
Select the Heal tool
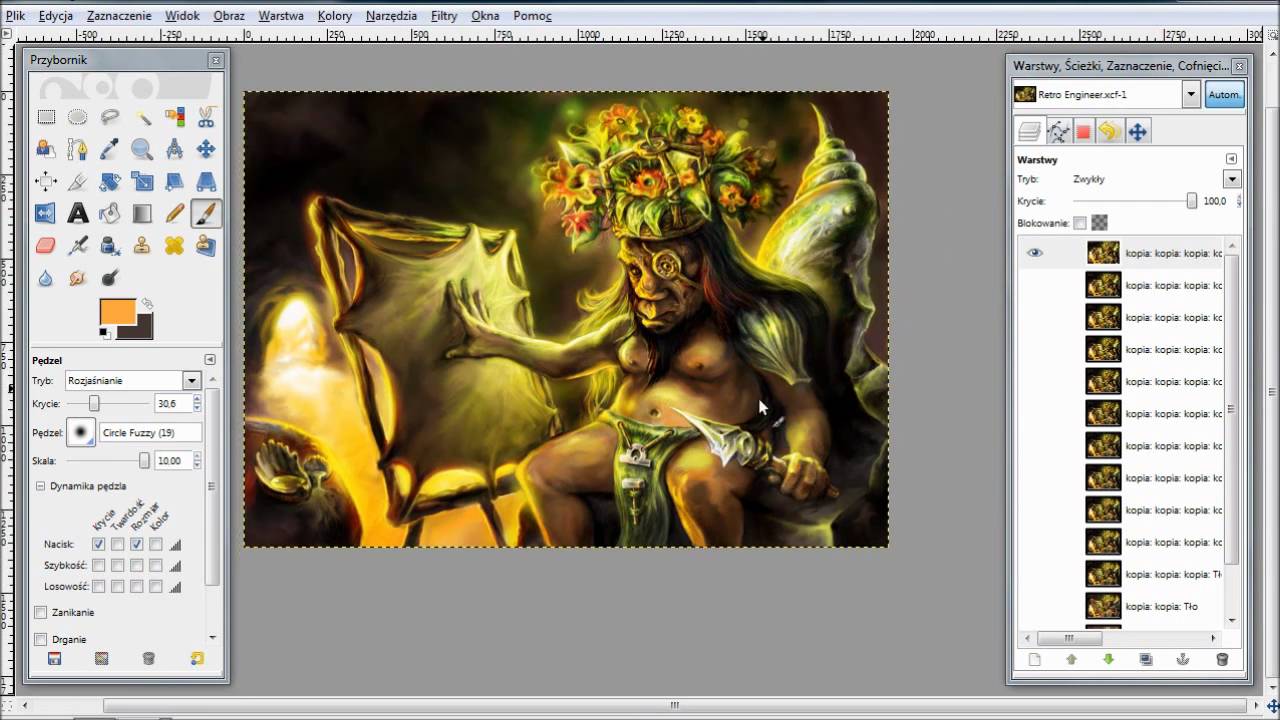coord(174,245)
